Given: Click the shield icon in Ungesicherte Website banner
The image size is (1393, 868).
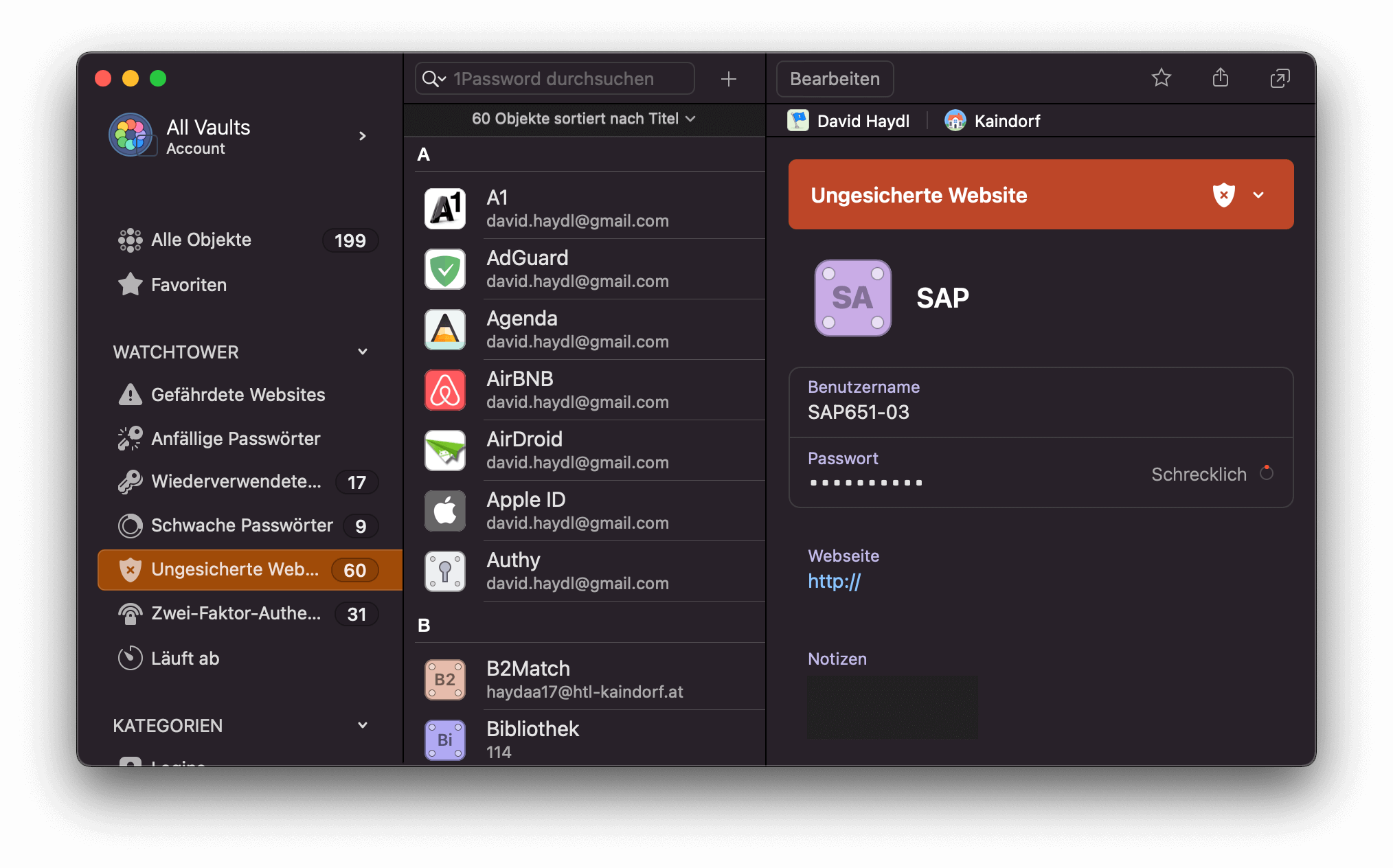Looking at the screenshot, I should pos(1223,195).
